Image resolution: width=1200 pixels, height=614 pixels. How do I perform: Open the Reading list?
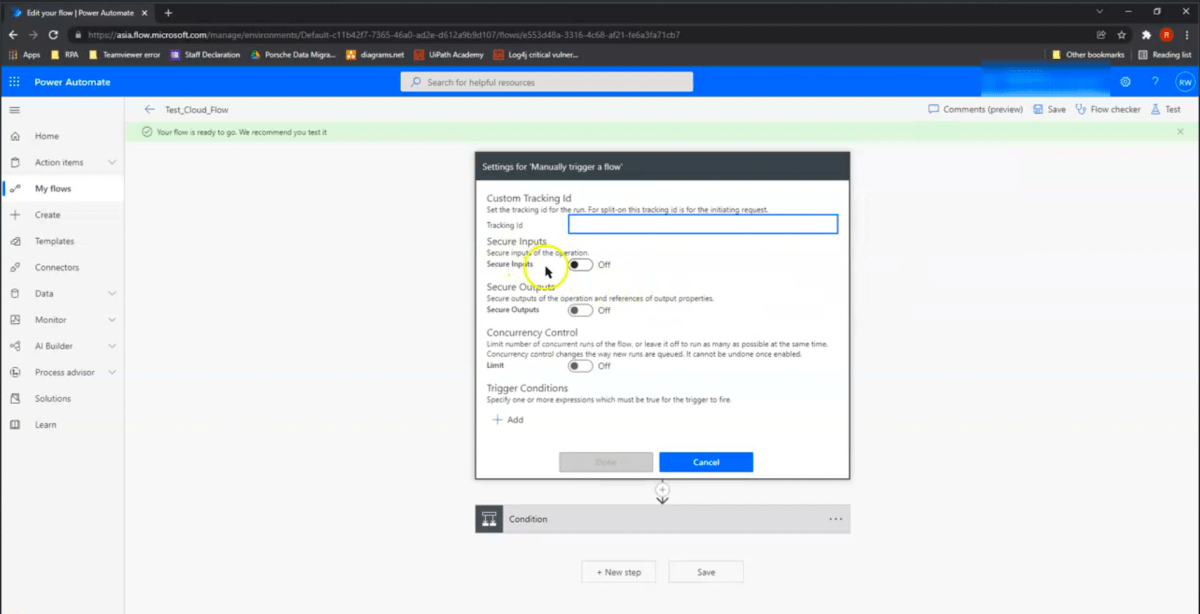(1164, 55)
